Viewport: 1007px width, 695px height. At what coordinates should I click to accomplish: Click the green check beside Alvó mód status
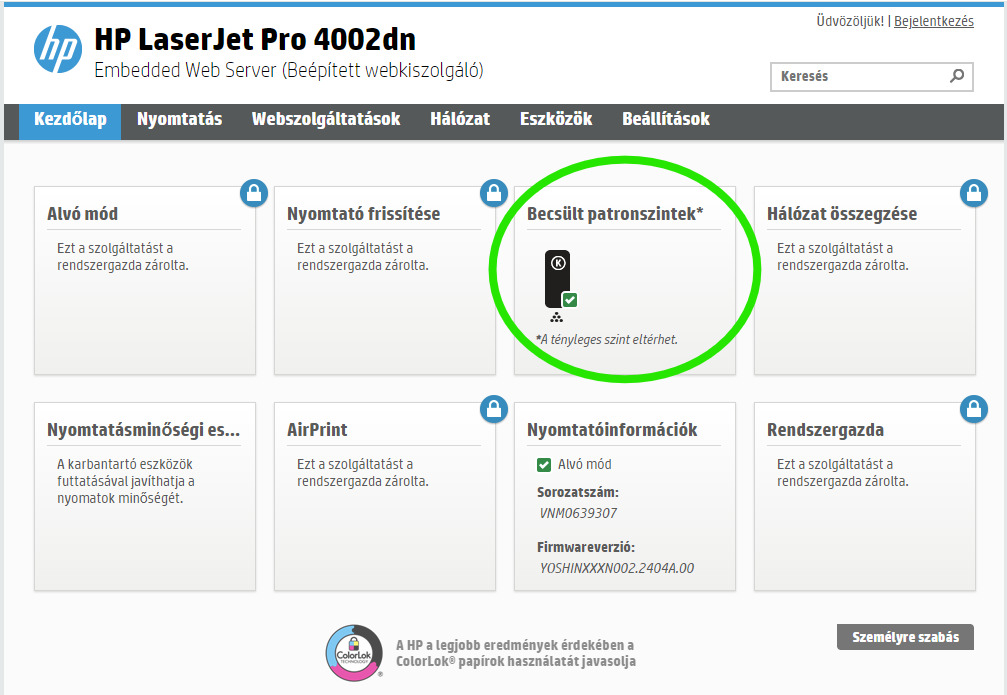click(x=544, y=464)
